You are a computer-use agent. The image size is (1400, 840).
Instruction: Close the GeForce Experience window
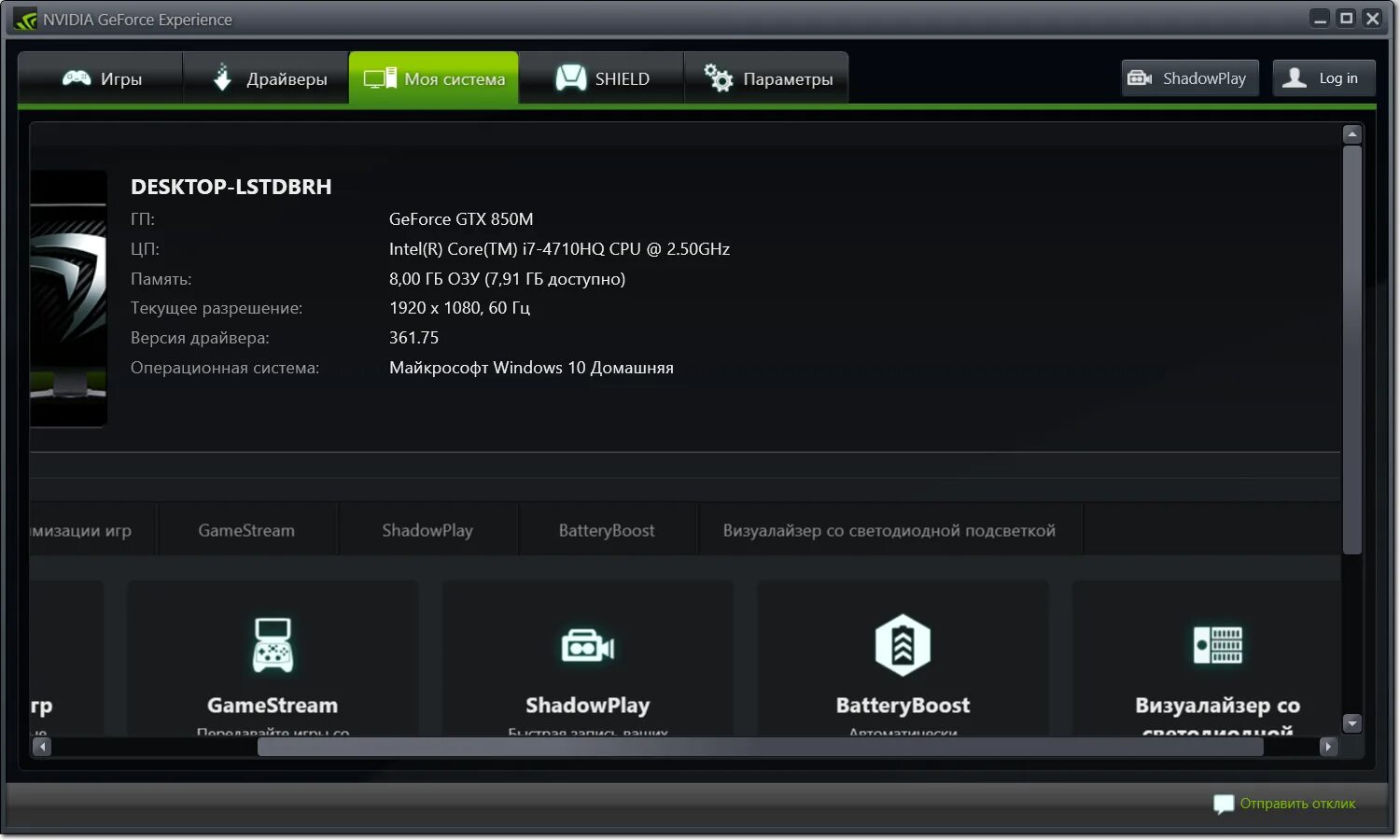(x=1372, y=19)
